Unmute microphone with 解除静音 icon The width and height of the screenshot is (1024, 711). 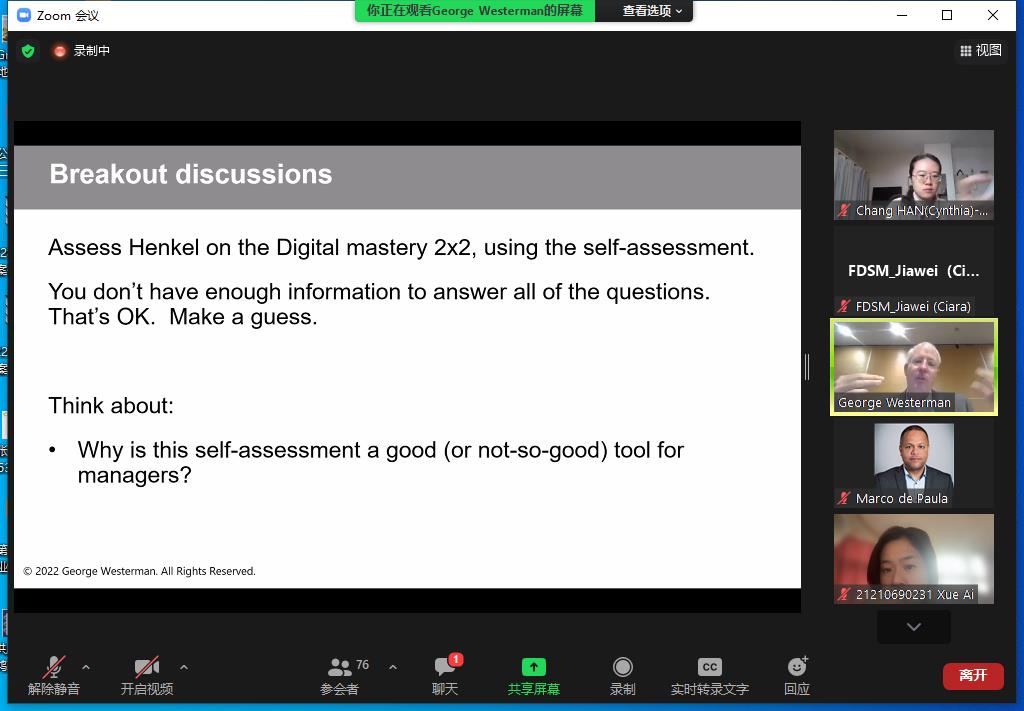pyautogui.click(x=54, y=667)
